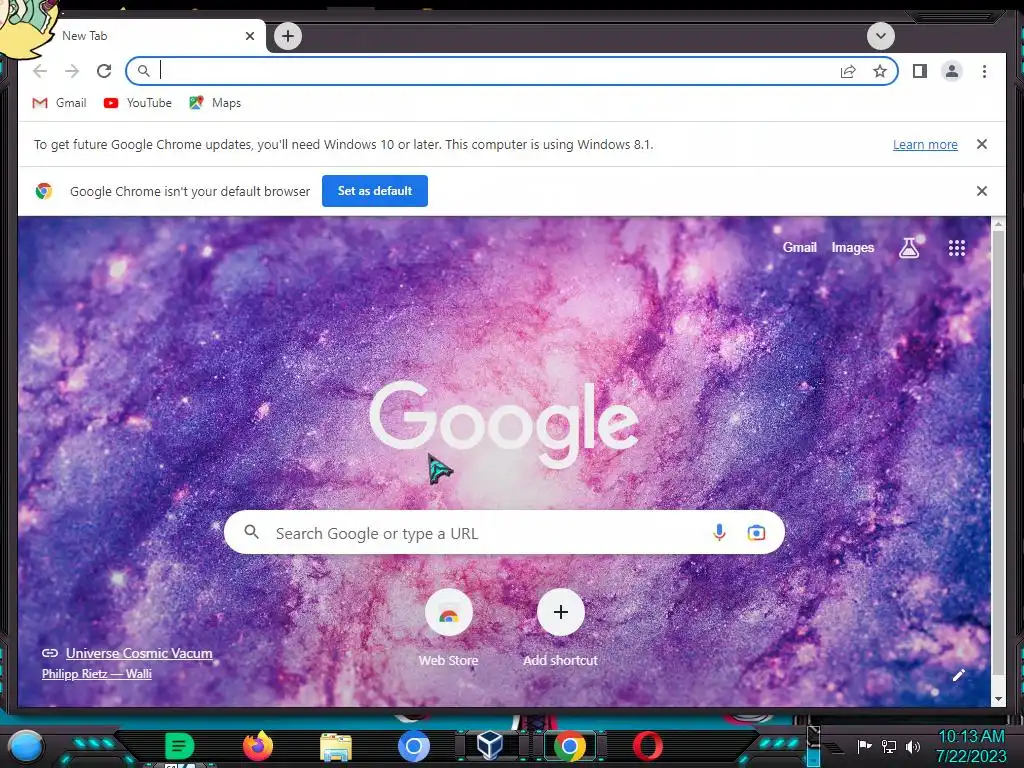Open the tab search dropdown
1024x768 pixels.
[880, 36]
